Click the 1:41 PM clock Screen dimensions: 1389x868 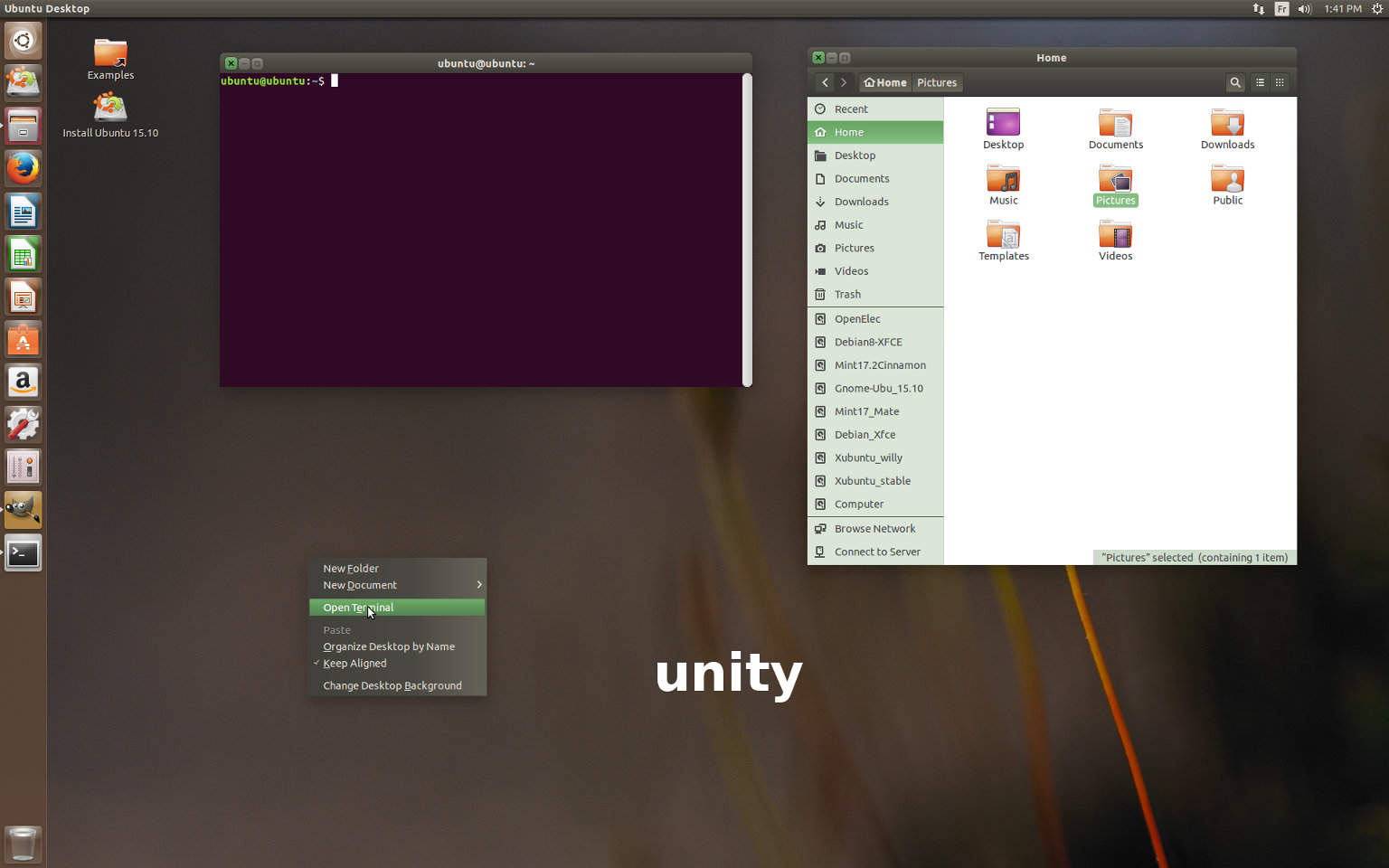pos(1343,8)
